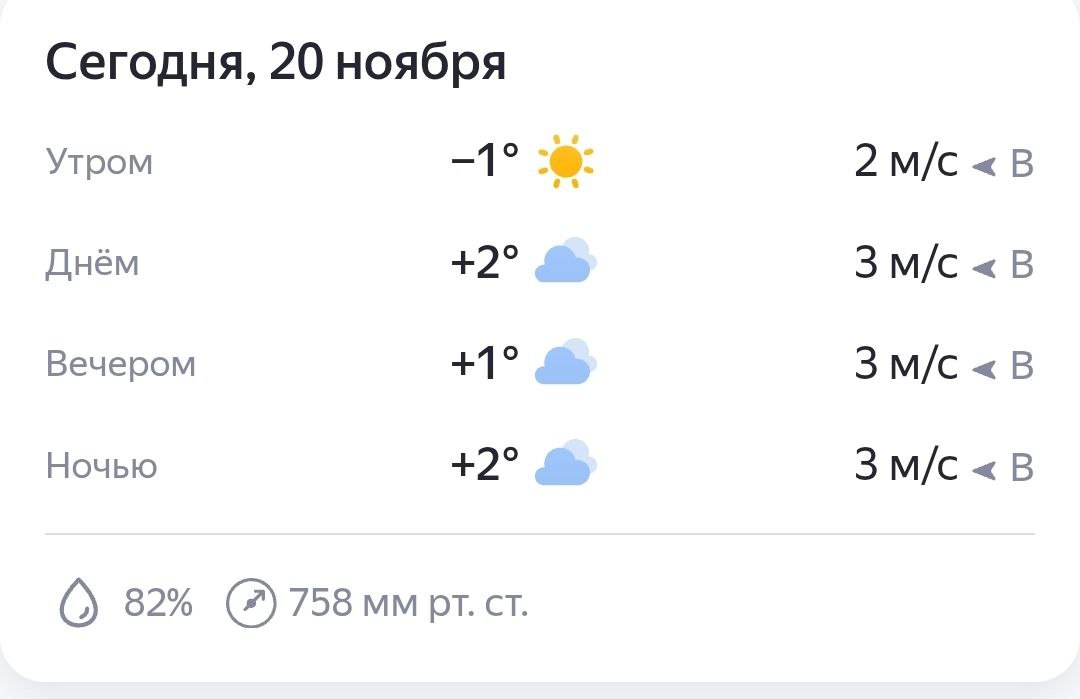Click the cloudy icon in Днём row
The height and width of the screenshot is (699, 1080).
point(566,262)
